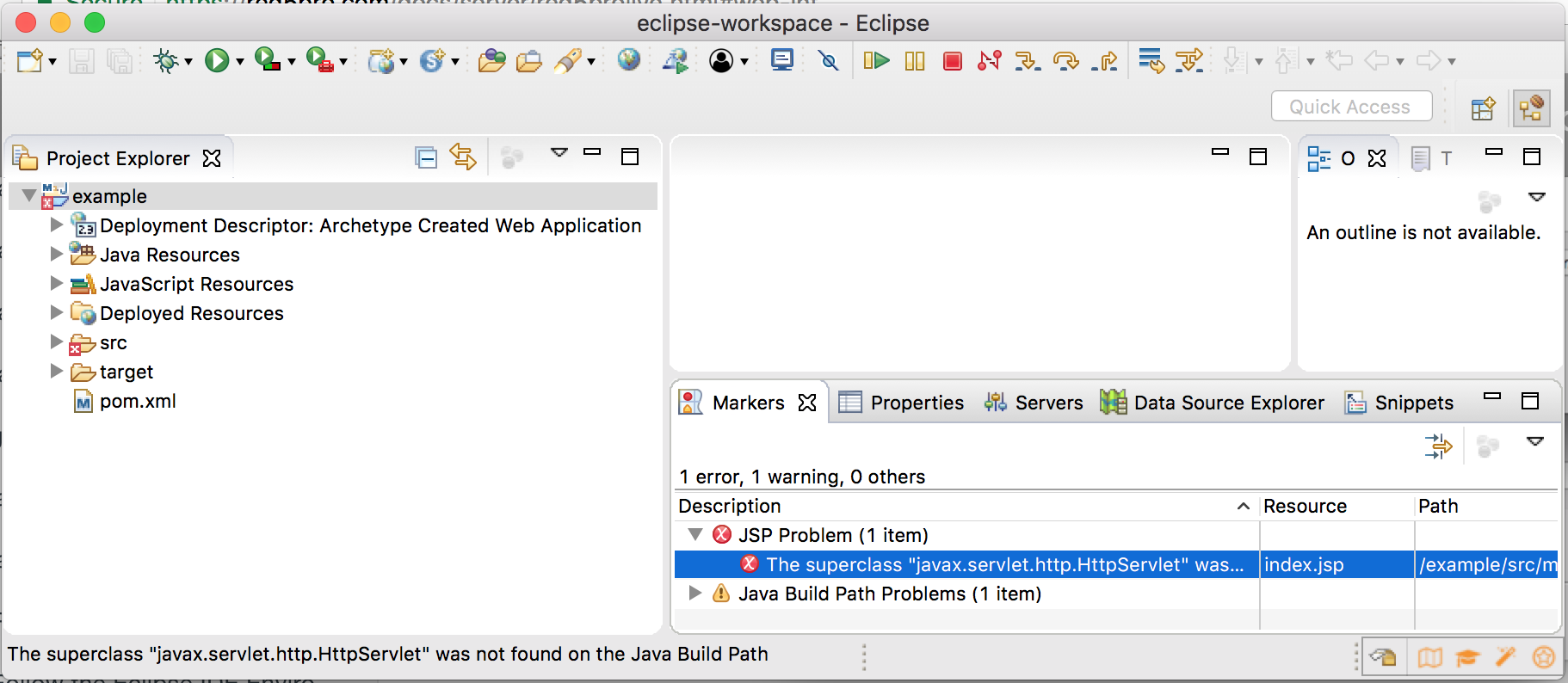Collapse the JSP Problem group
The image size is (1568, 683).
695,535
